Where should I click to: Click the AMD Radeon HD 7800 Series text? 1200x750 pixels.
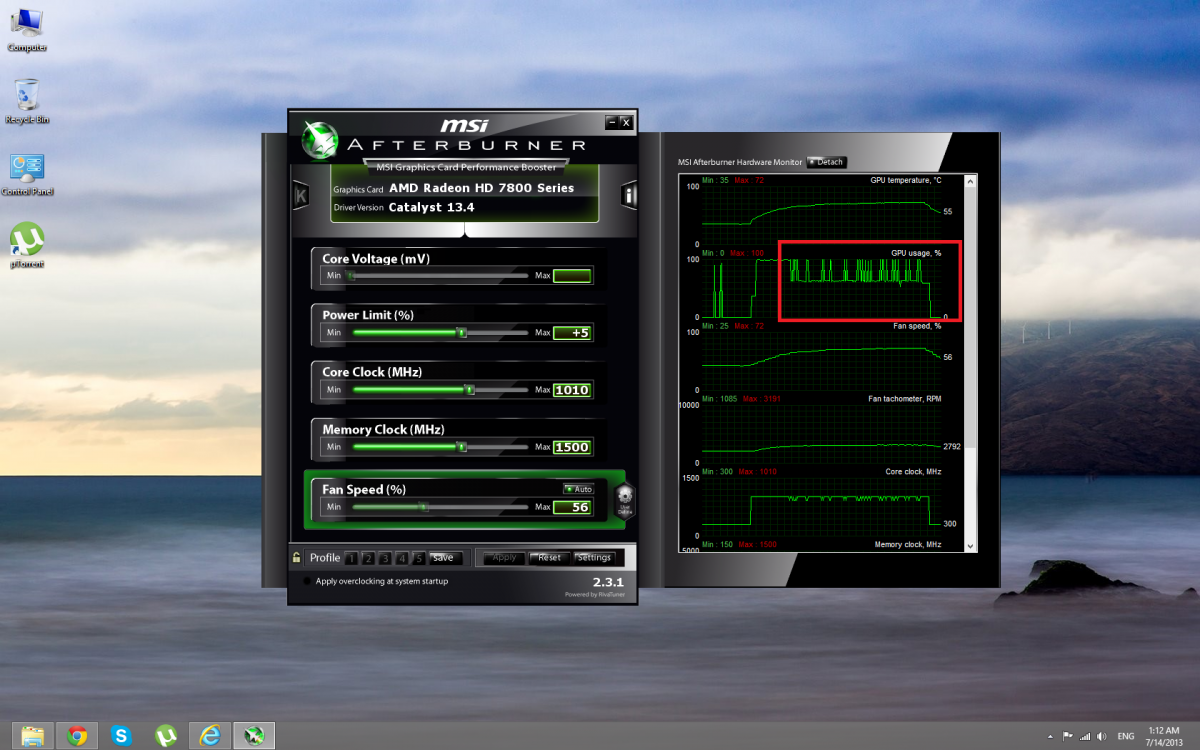coord(482,188)
